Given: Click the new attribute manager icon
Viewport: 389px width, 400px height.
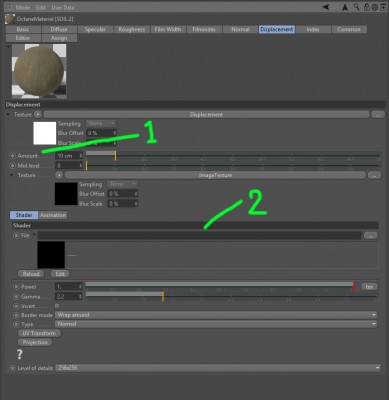Looking at the screenshot, I should click(x=383, y=7).
